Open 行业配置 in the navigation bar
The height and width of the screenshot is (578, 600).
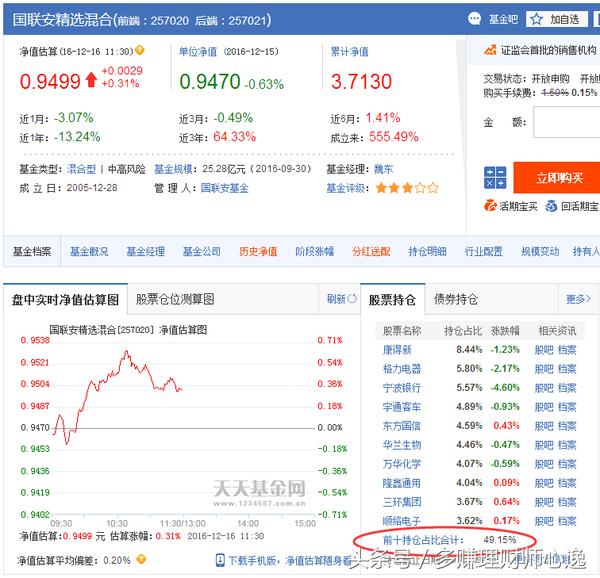(x=483, y=251)
